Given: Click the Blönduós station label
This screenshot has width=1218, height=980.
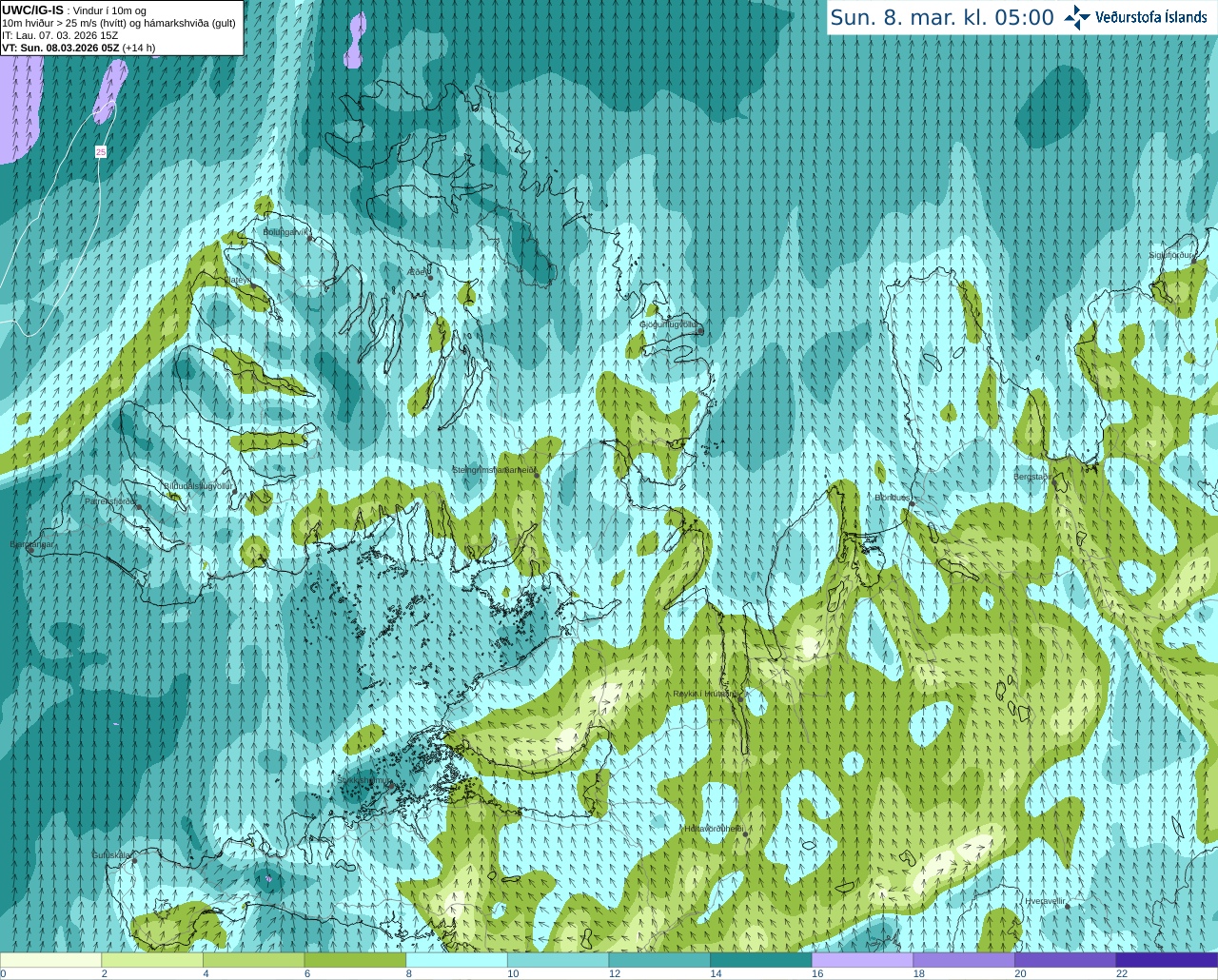Looking at the screenshot, I should pyautogui.click(x=893, y=498).
